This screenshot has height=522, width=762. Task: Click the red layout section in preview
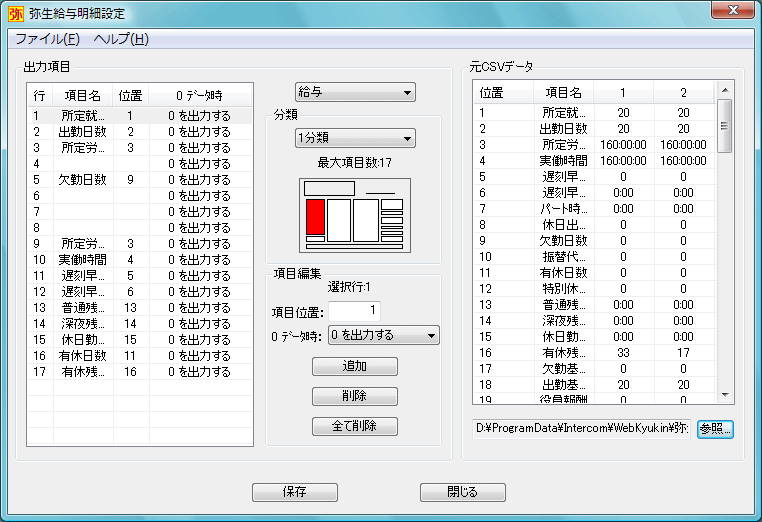[x=315, y=217]
